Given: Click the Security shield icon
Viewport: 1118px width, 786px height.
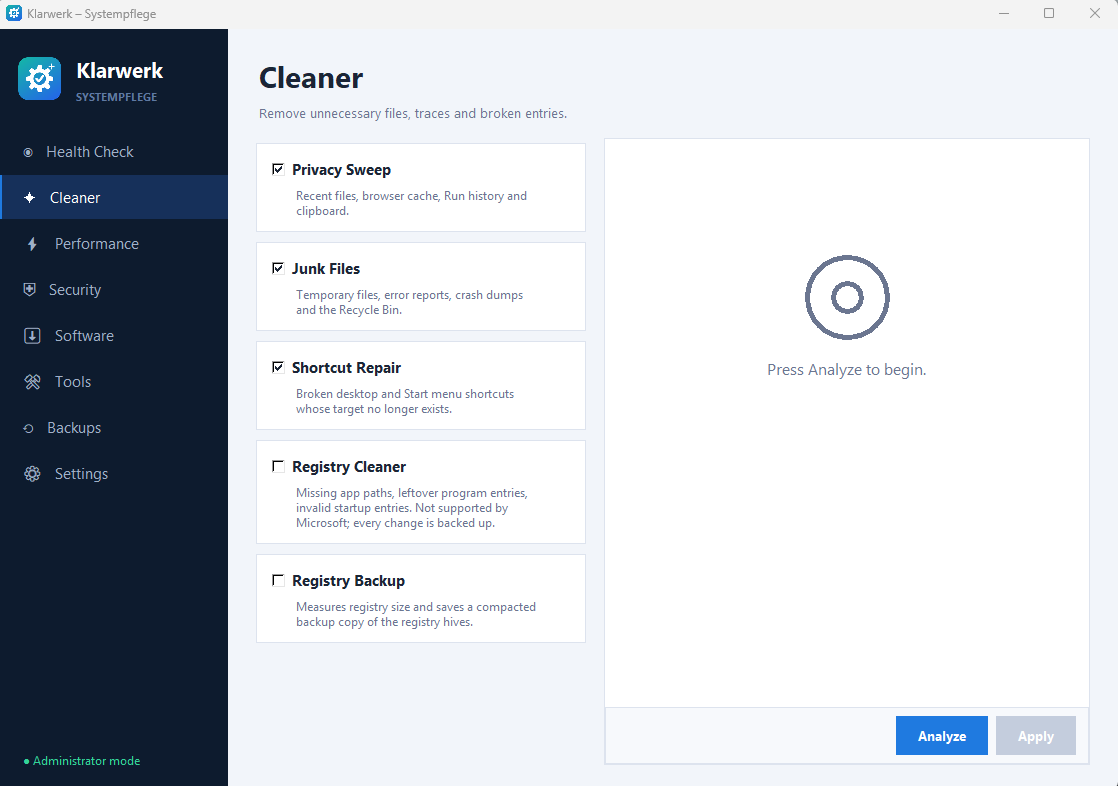Looking at the screenshot, I should [x=29, y=290].
